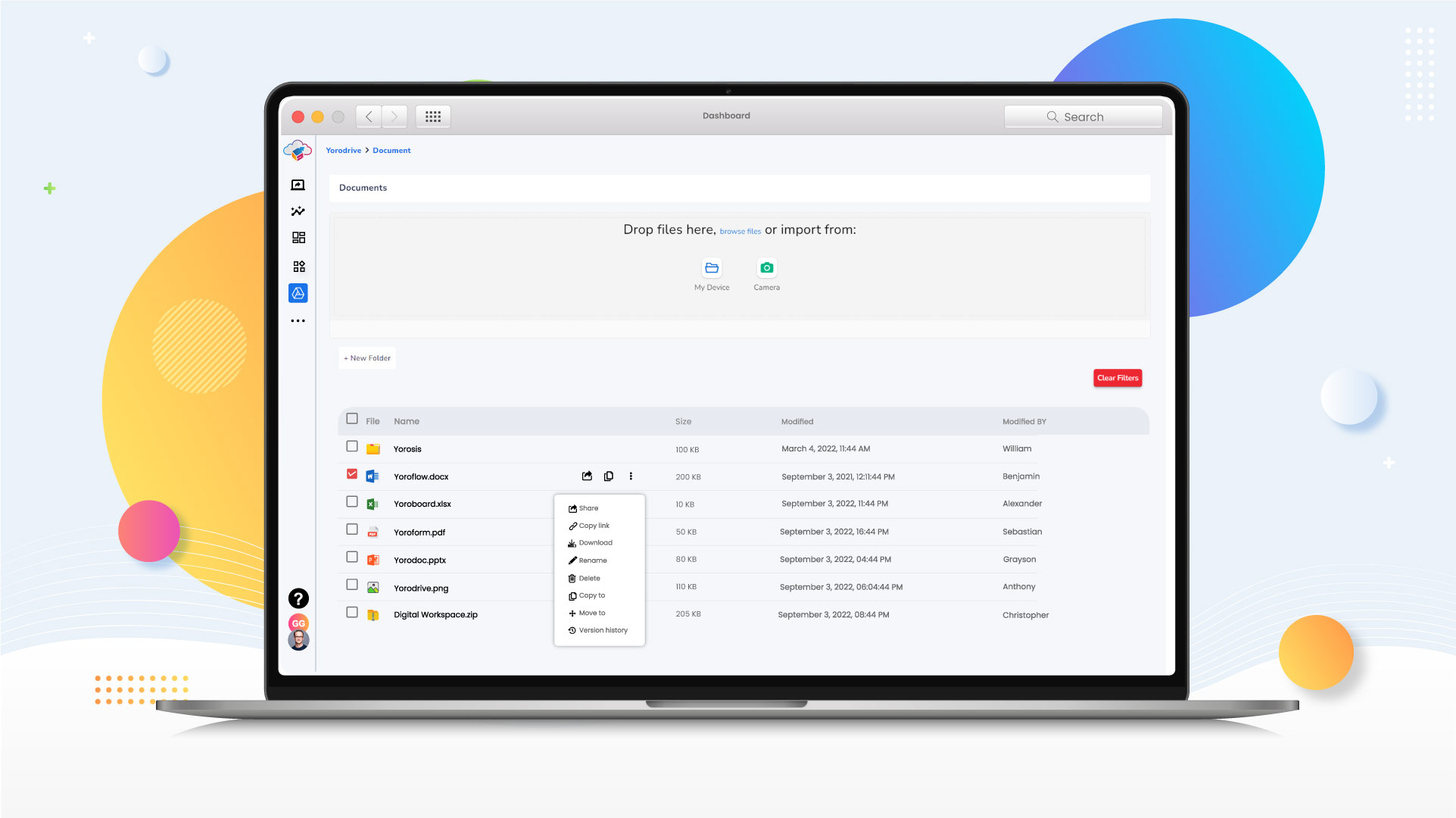Check the checkbox for Yorodrive.png

(351, 584)
